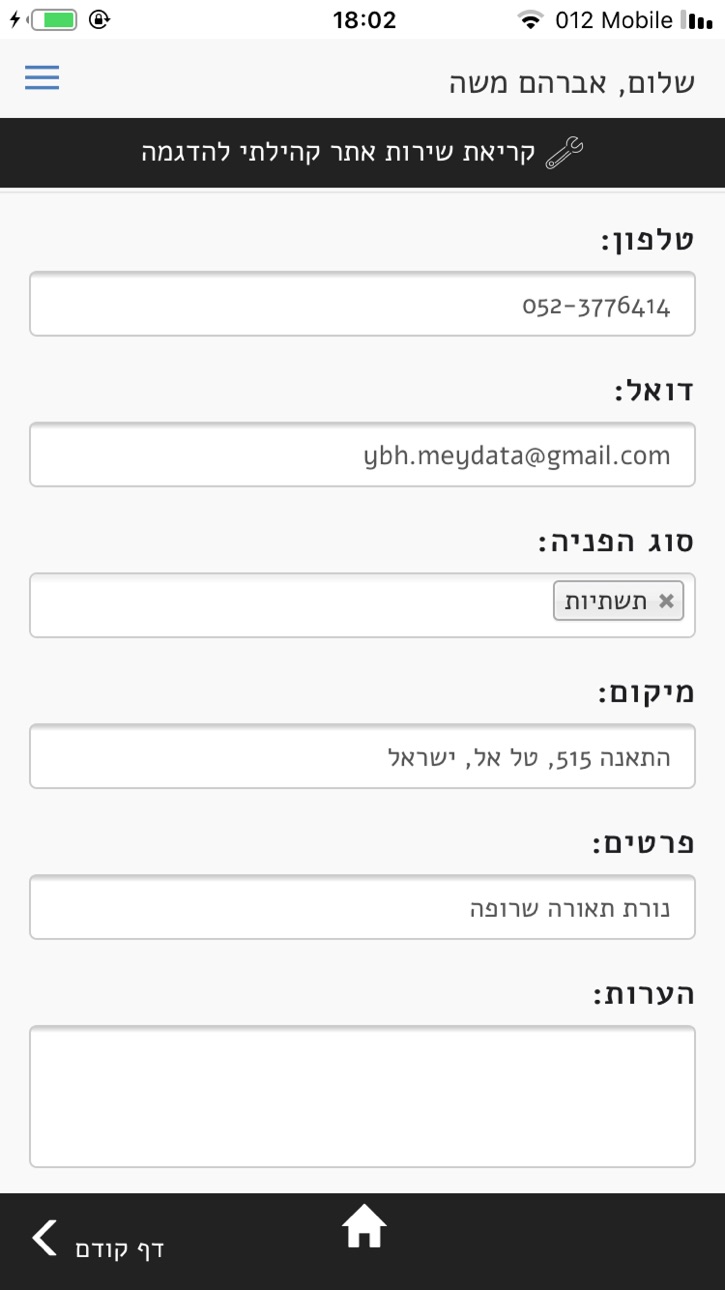725x1290 pixels.
Task: Go back via דף קודם
Action: click(119, 1248)
